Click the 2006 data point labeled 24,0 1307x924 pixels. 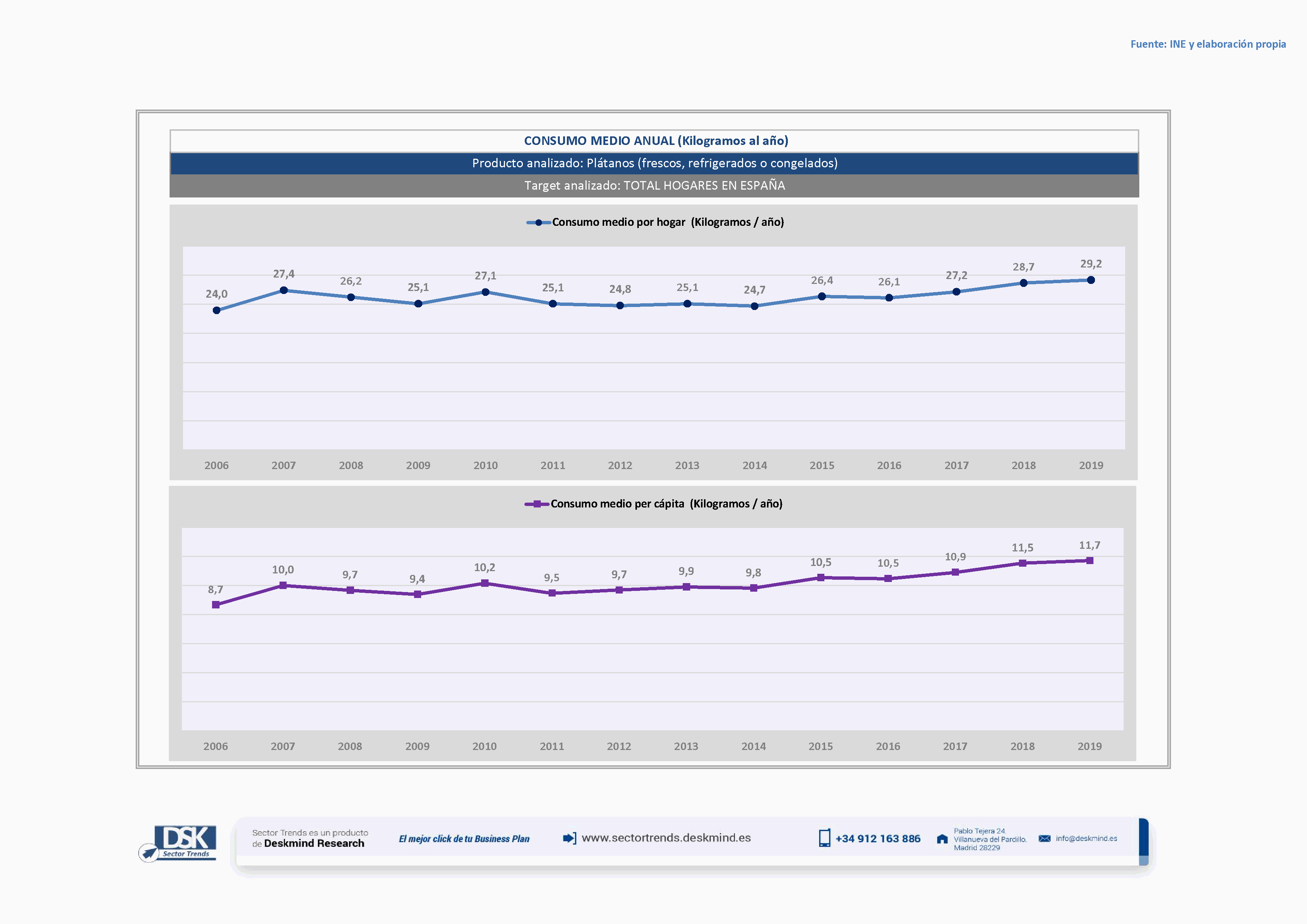pyautogui.click(x=216, y=310)
